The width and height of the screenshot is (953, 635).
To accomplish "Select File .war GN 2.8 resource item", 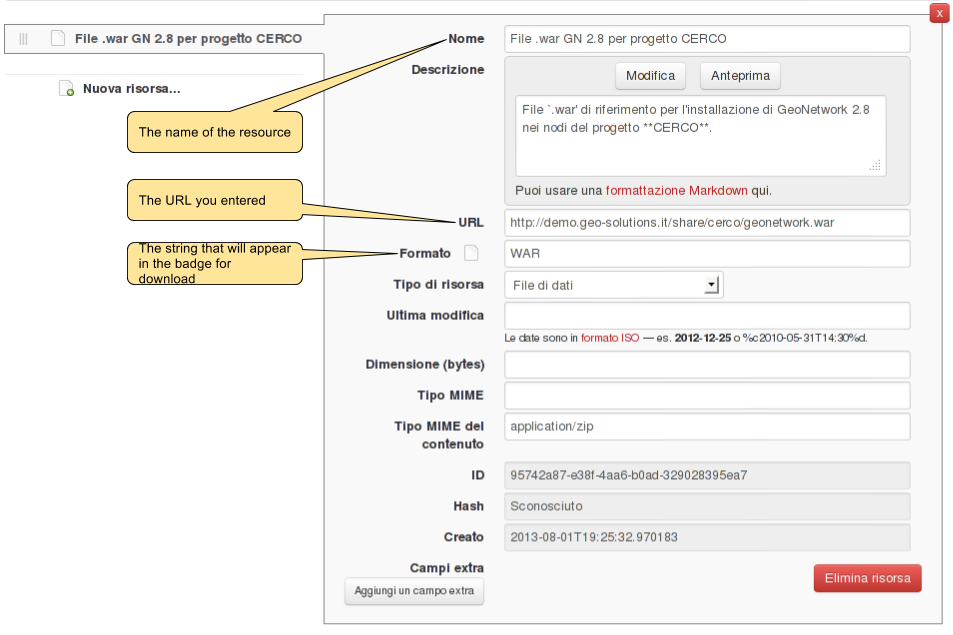I will click(x=188, y=39).
